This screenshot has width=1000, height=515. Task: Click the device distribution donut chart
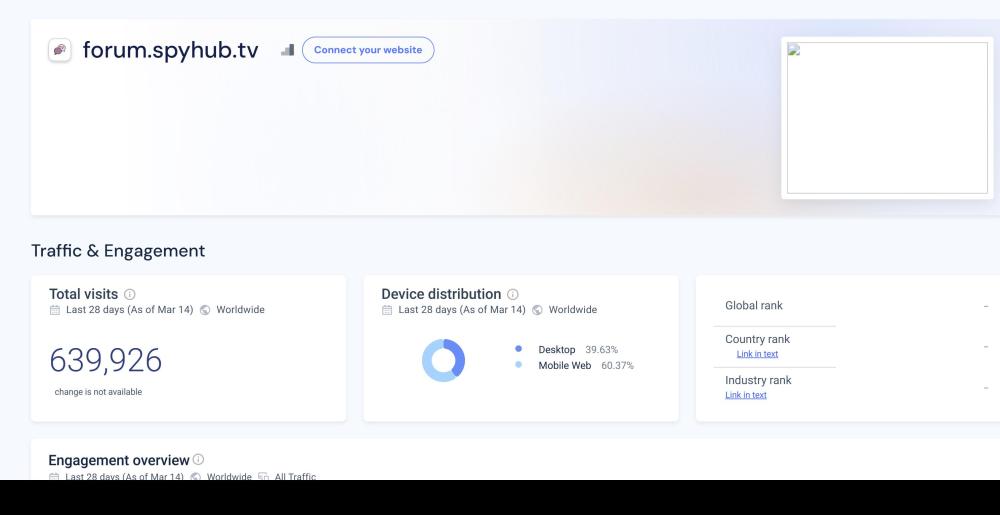point(443,360)
